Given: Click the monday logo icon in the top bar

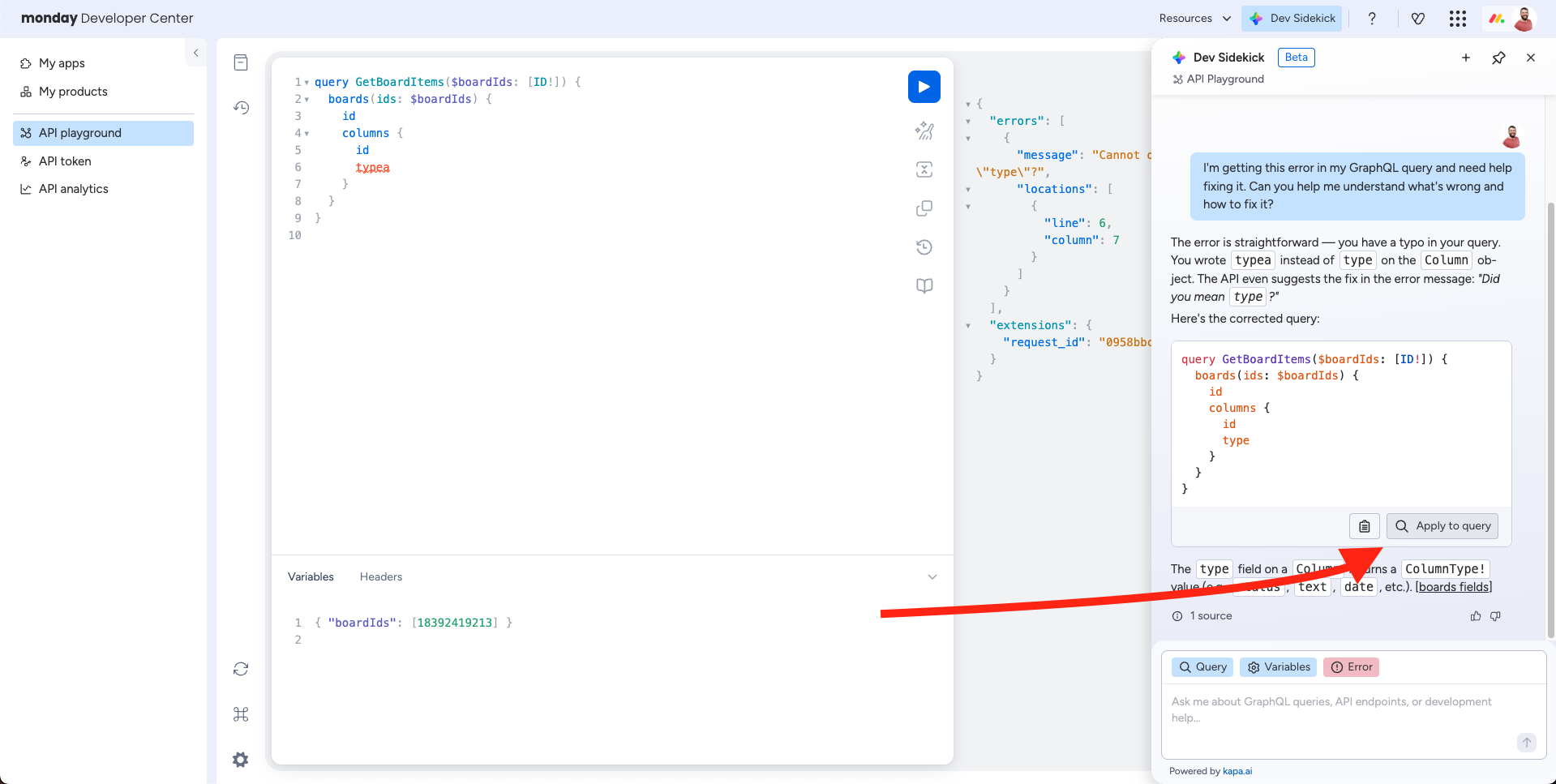Looking at the screenshot, I should [1496, 19].
